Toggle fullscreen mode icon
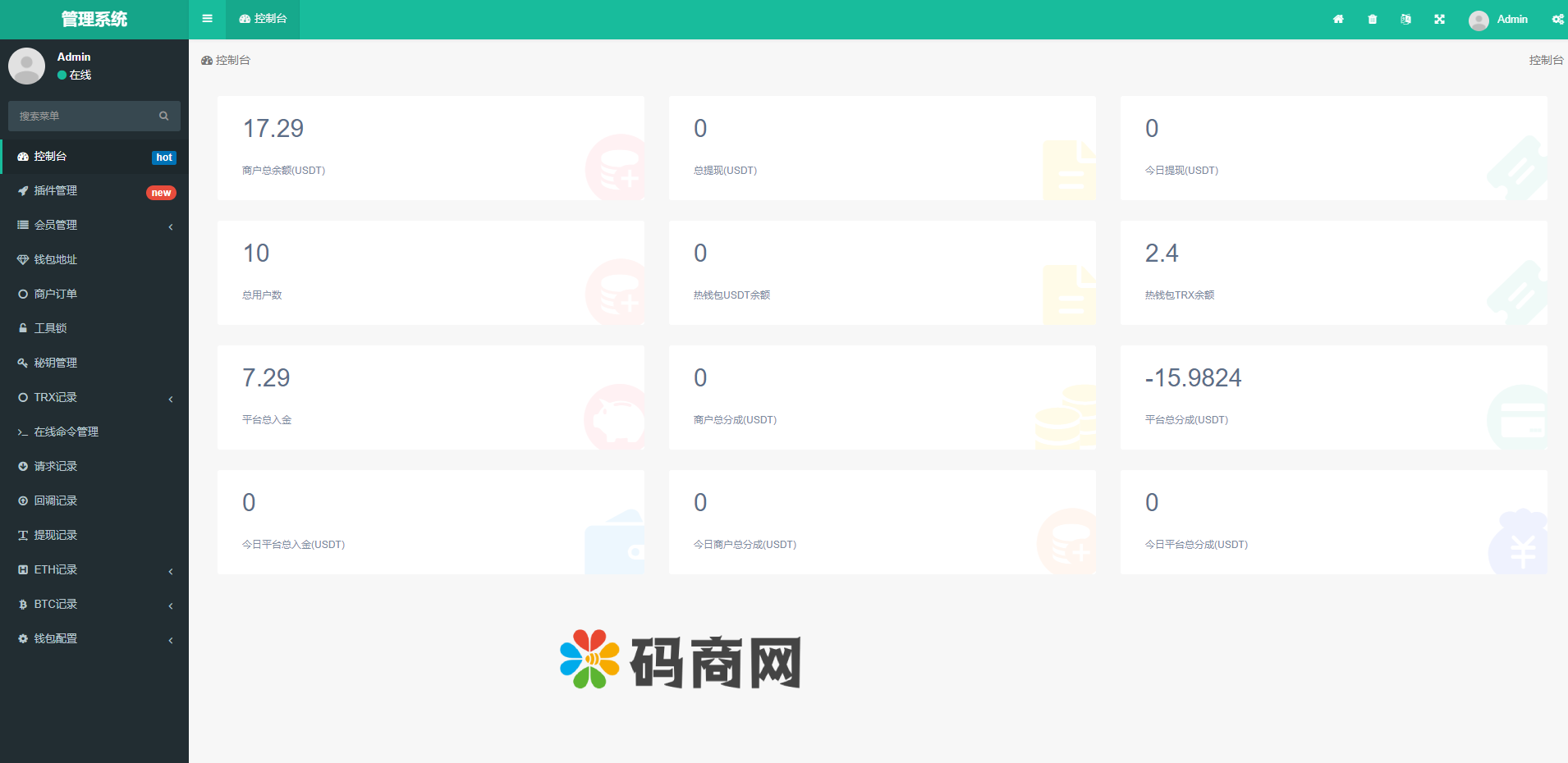Screen dimensions: 1568x763 1439,20
